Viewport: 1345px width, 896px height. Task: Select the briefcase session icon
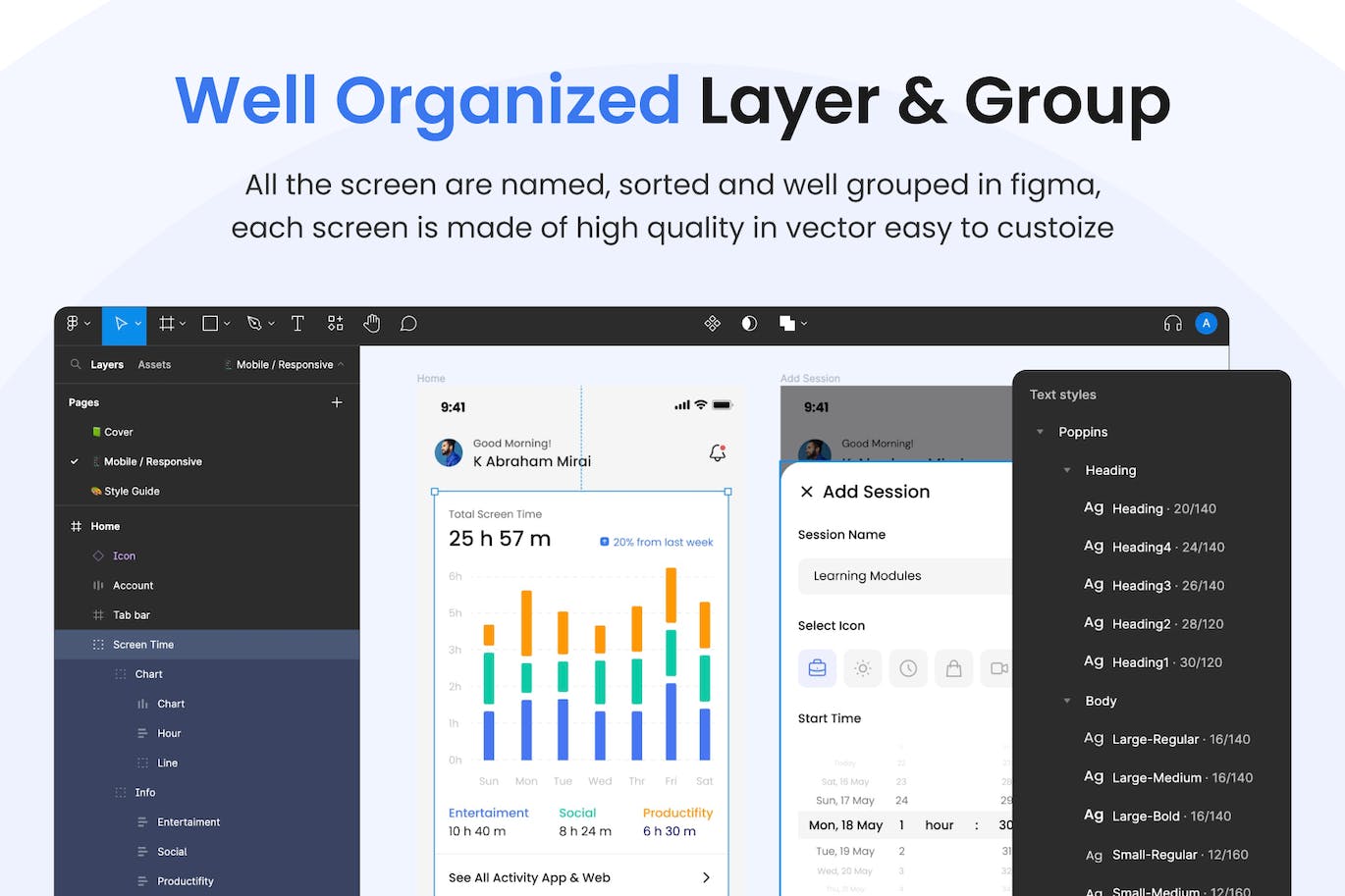tap(817, 668)
